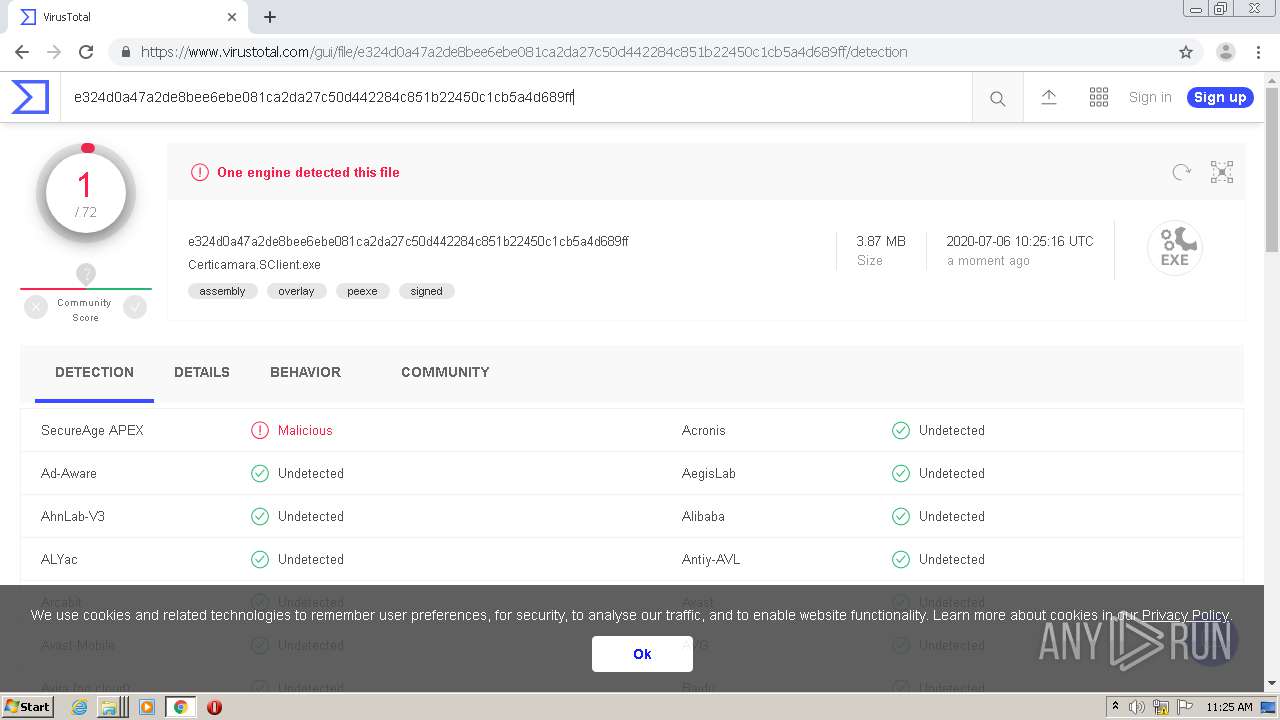Image resolution: width=1280 pixels, height=720 pixels.
Task: Open the apps grid icon
Action: click(x=1099, y=97)
